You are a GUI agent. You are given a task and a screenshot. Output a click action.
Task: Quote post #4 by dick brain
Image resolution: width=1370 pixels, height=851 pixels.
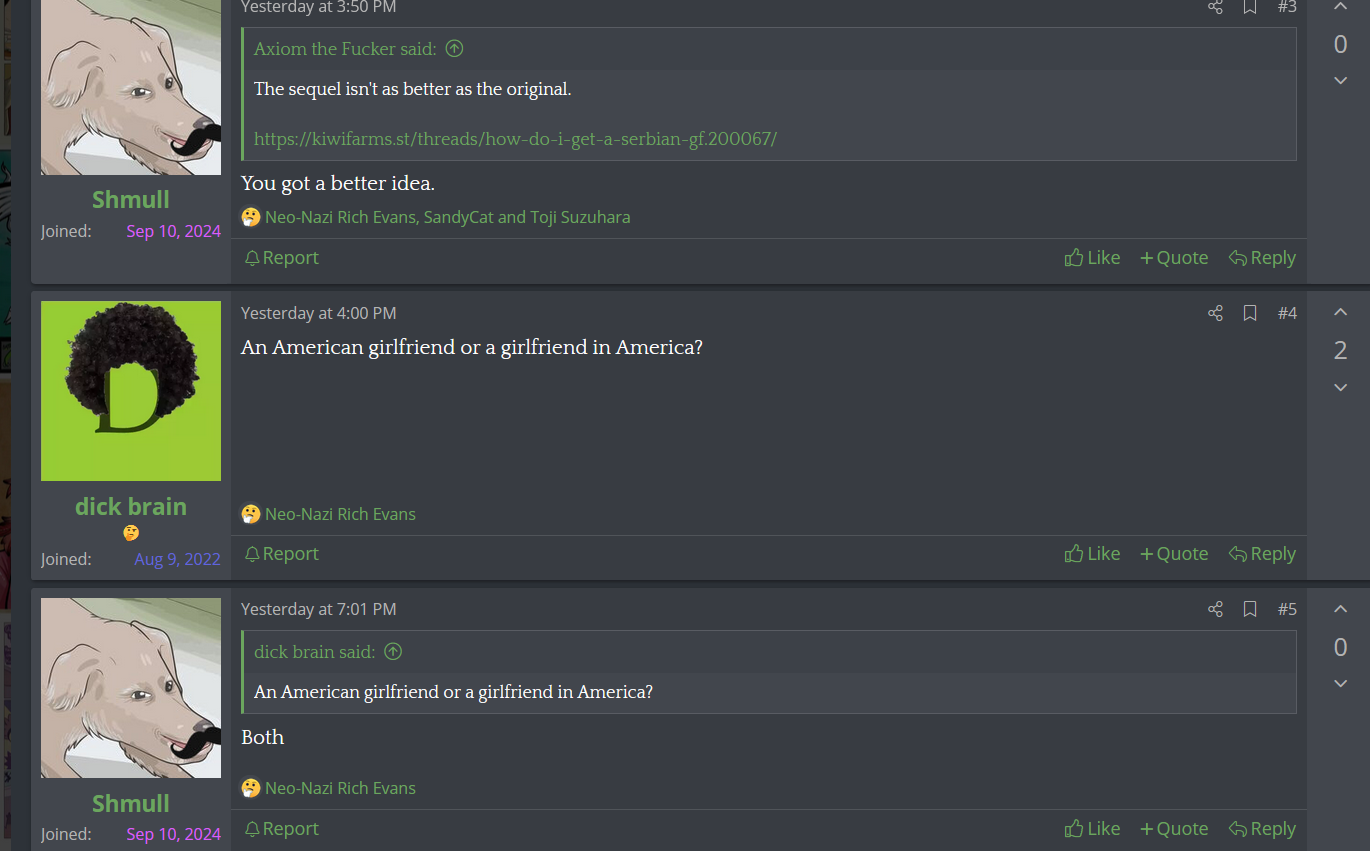(1174, 554)
